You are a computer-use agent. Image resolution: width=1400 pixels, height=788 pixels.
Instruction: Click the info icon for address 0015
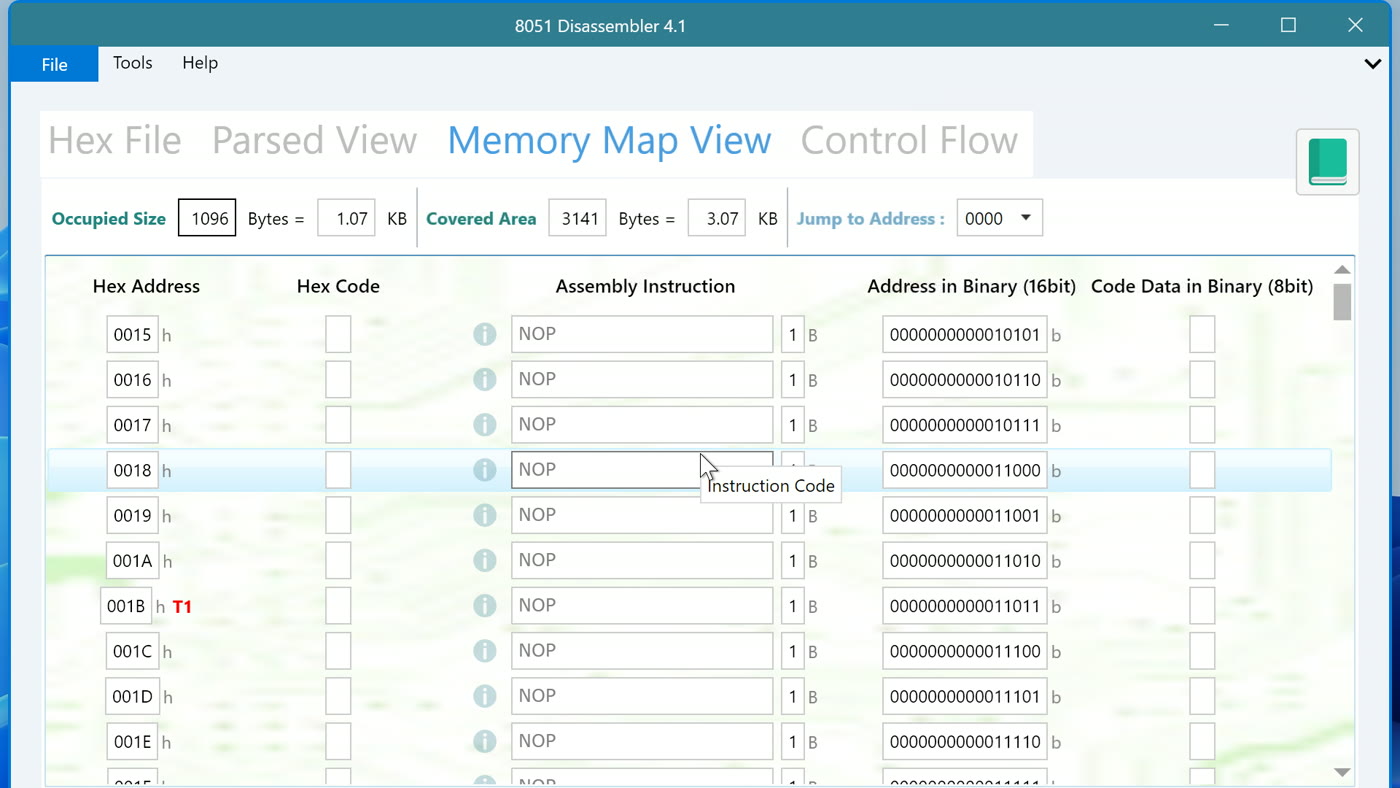coord(485,334)
